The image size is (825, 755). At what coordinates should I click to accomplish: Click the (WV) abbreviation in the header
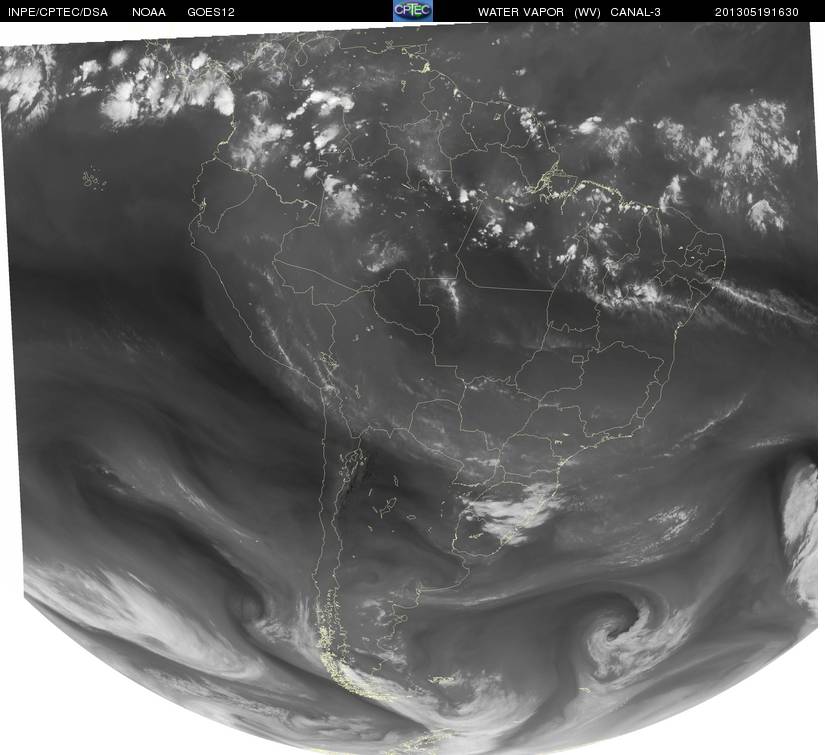587,12
